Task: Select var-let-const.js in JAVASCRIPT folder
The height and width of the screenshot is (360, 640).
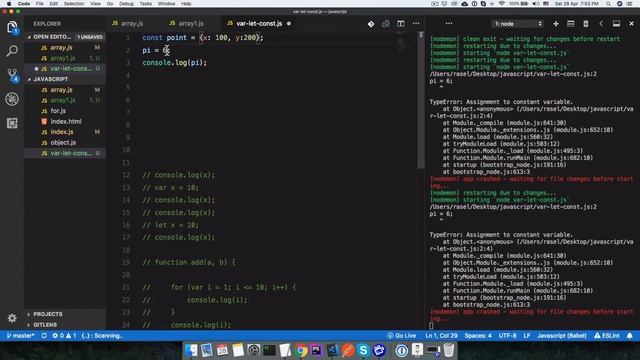Action: [65, 153]
